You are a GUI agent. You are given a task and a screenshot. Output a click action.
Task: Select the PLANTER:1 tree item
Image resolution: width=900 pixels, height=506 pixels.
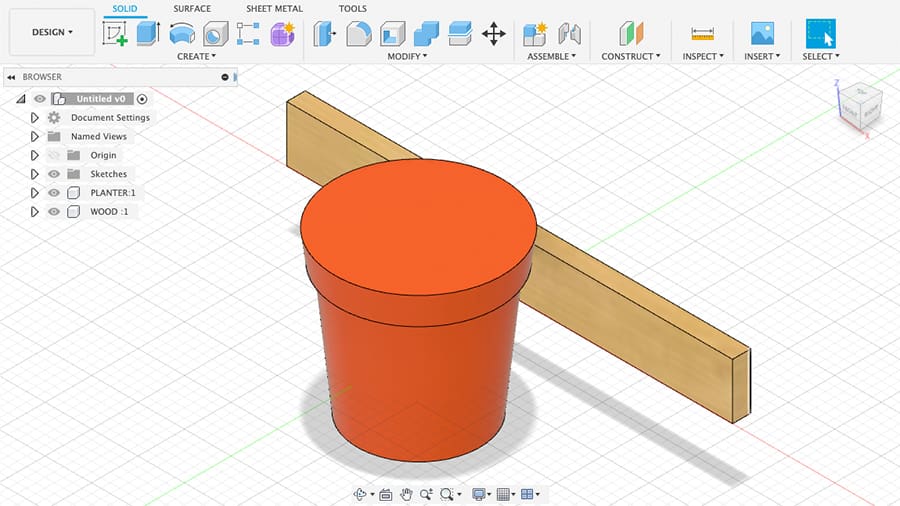coord(112,193)
